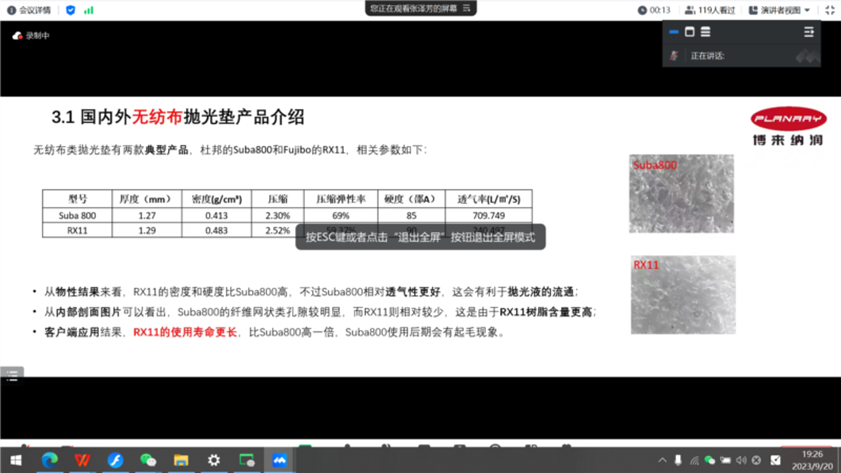Select minimized blue-bar layout in video panel
Screen dimensions: 841x473
coord(674,32)
